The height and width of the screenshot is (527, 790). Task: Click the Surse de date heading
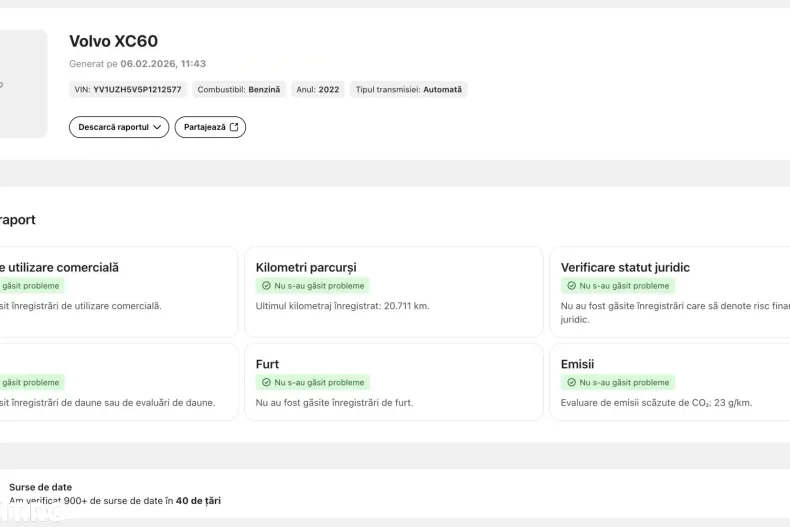pyautogui.click(x=40, y=487)
